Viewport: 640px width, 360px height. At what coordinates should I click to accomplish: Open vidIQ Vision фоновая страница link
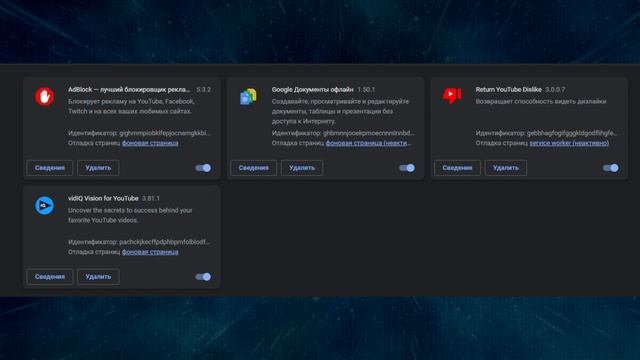tap(150, 252)
